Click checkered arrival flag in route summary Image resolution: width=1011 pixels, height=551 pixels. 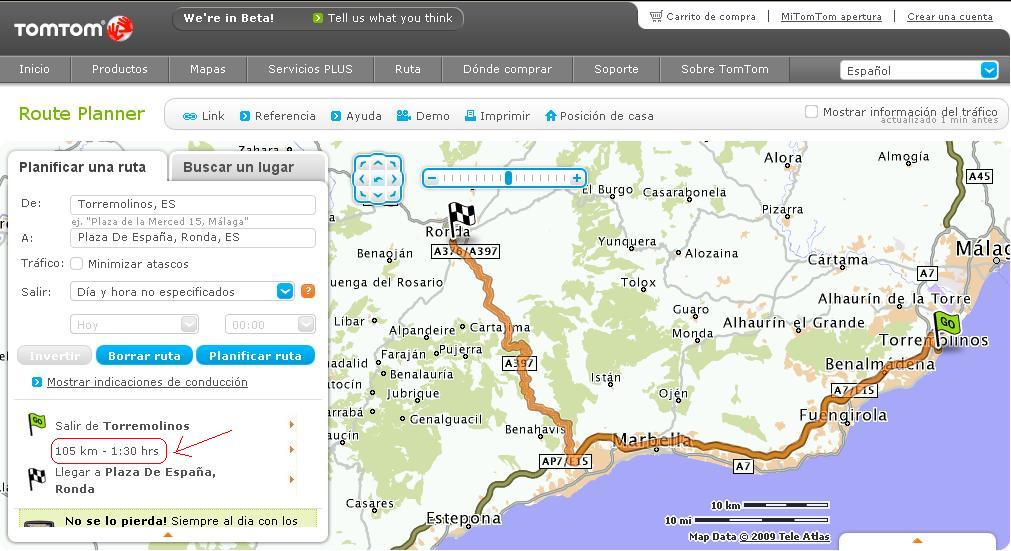(x=36, y=479)
